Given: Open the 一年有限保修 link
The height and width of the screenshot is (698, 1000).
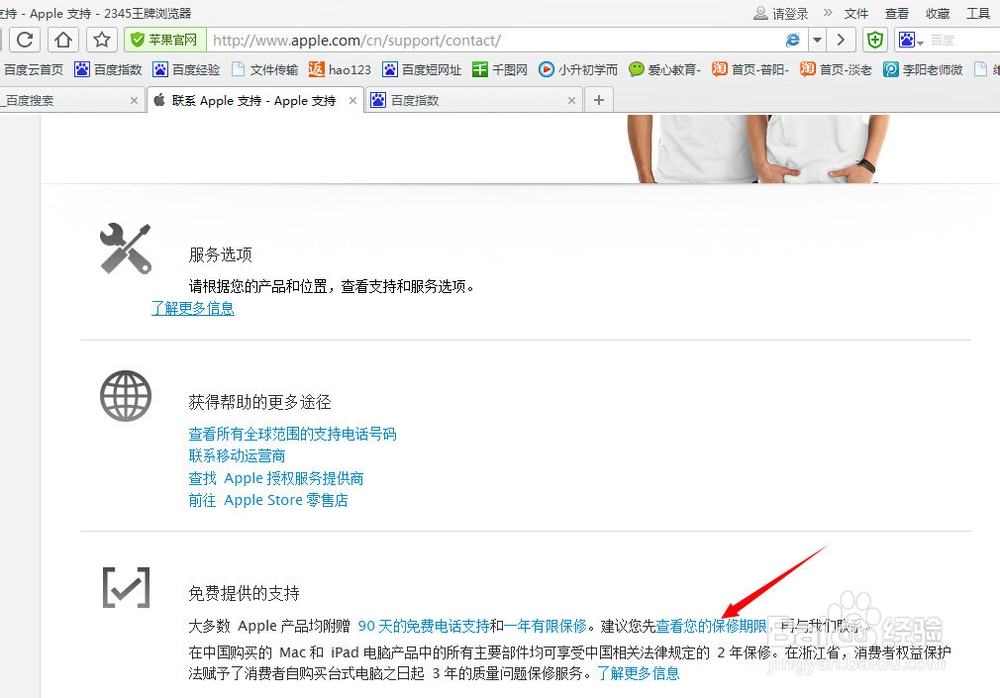Looking at the screenshot, I should (545, 626).
